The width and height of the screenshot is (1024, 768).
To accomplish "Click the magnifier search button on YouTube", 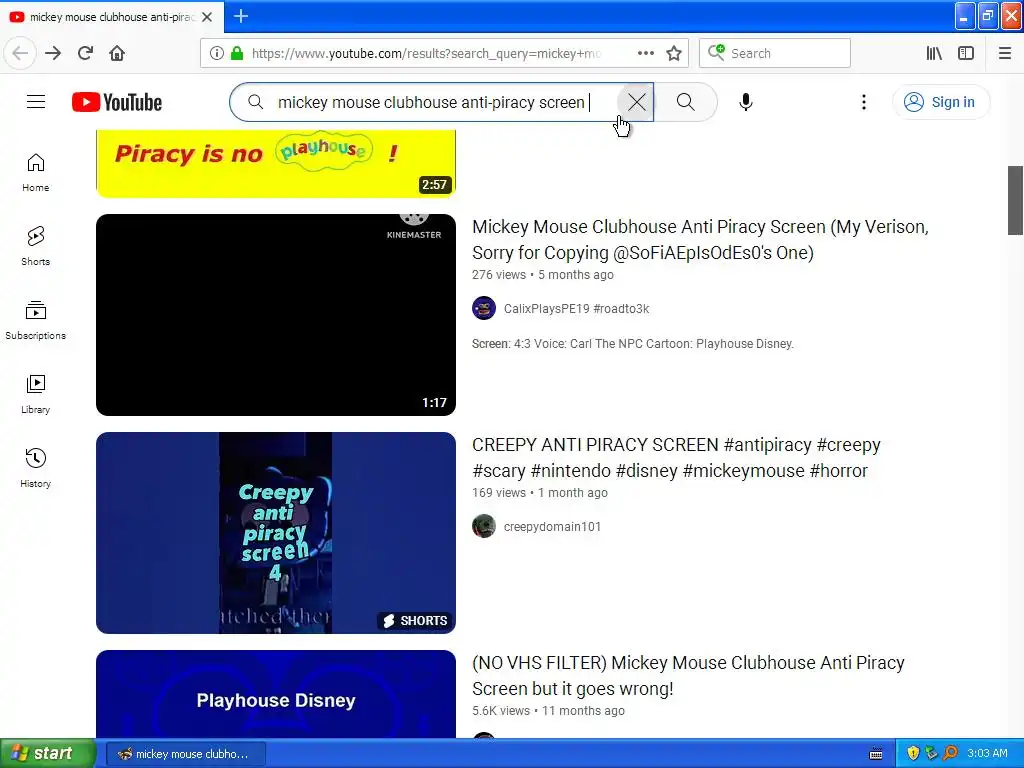I will pyautogui.click(x=686, y=102).
